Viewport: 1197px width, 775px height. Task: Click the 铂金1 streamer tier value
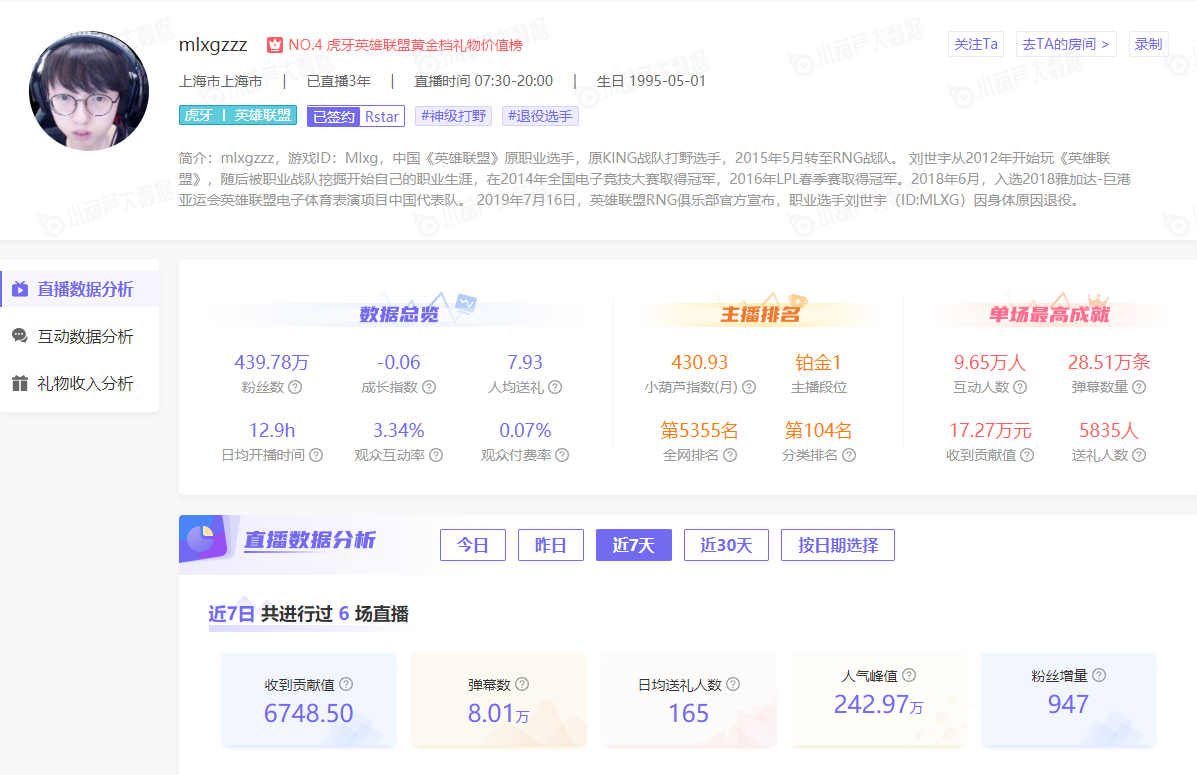click(x=818, y=363)
